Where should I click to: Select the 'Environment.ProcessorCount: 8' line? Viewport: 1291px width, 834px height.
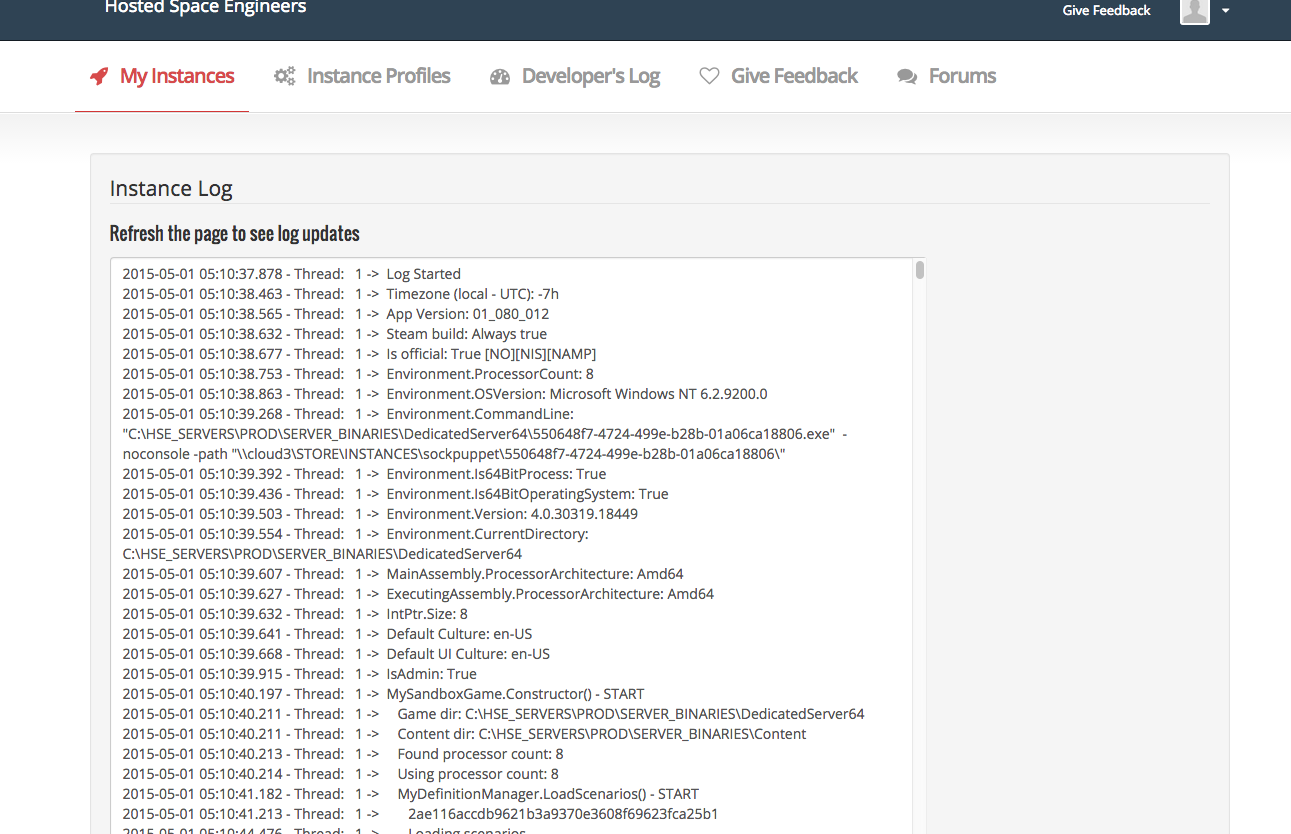[358, 374]
